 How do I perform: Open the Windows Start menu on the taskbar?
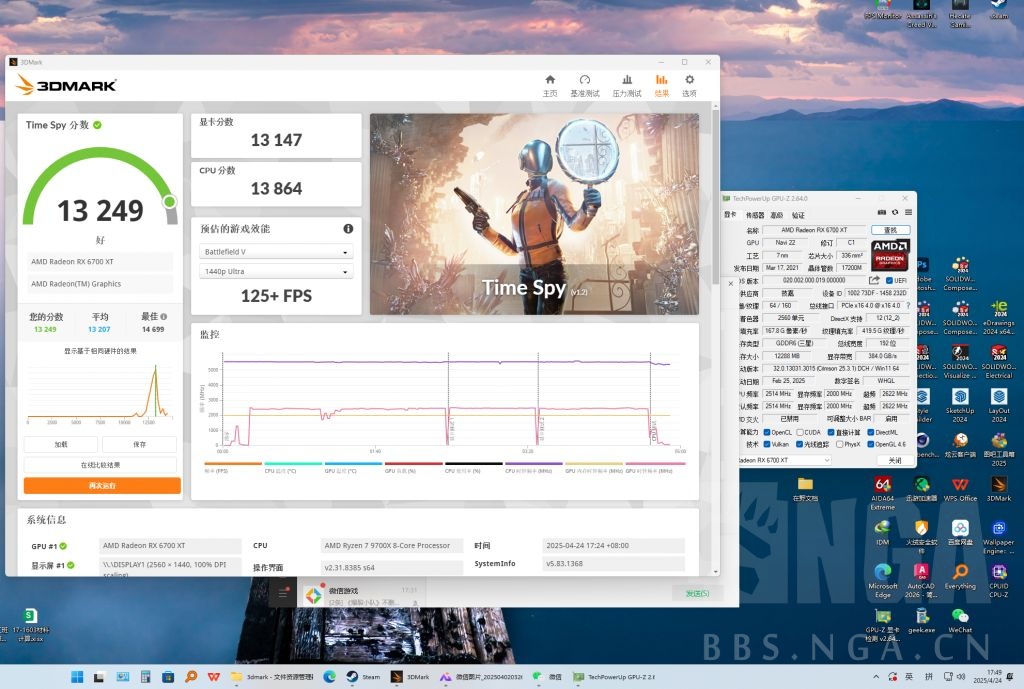(77, 677)
